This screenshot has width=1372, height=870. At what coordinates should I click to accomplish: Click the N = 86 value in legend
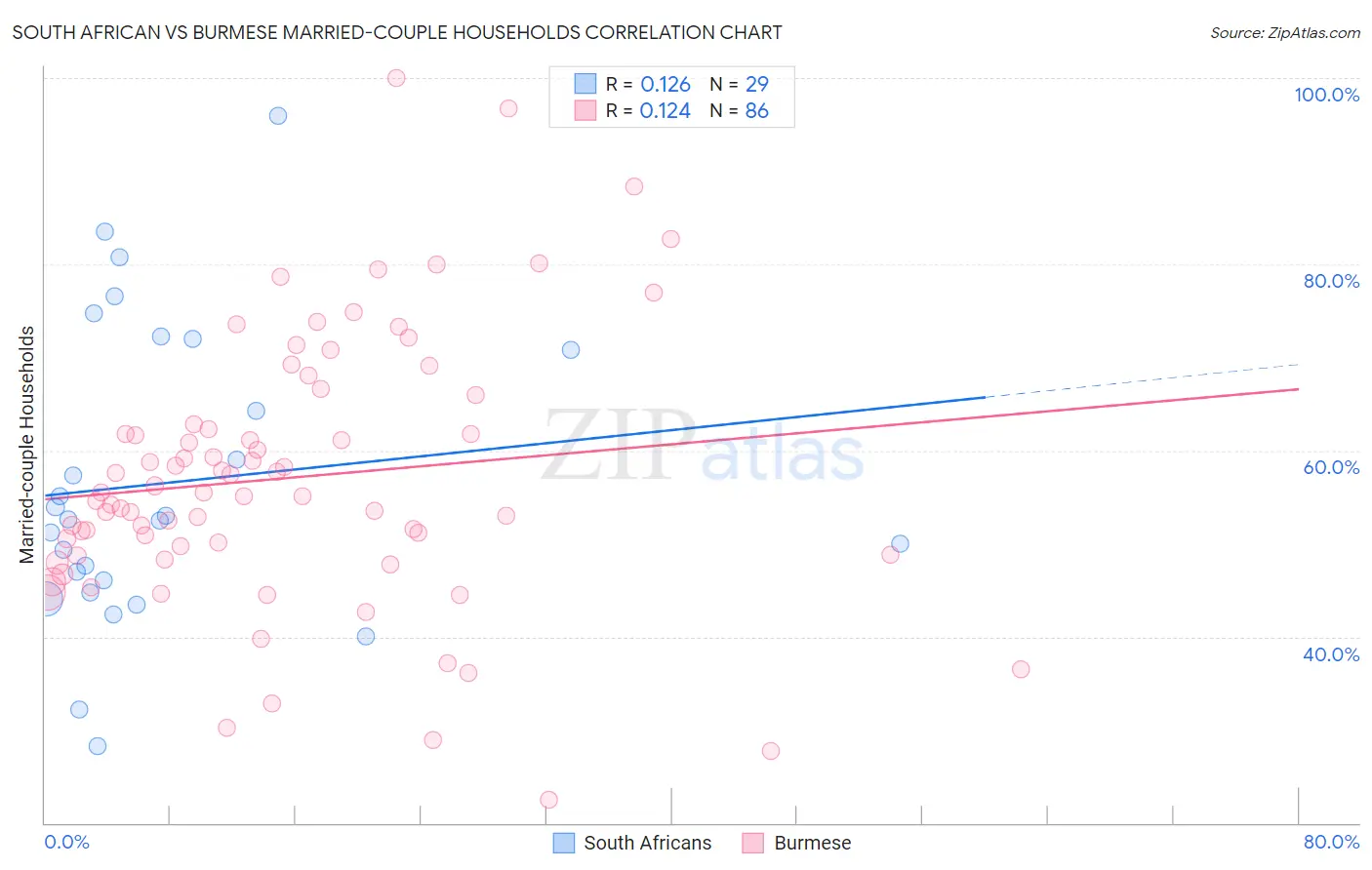740,111
